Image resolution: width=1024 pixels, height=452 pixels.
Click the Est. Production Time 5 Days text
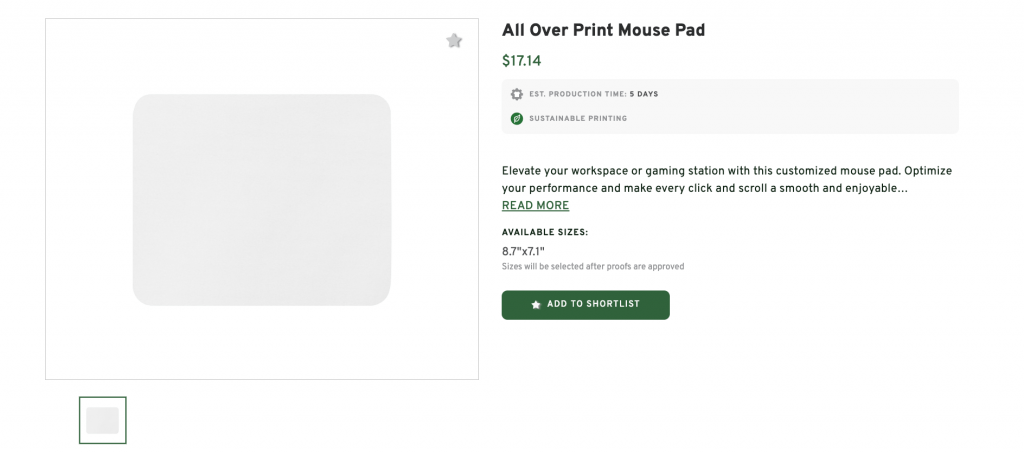pyautogui.click(x=594, y=94)
